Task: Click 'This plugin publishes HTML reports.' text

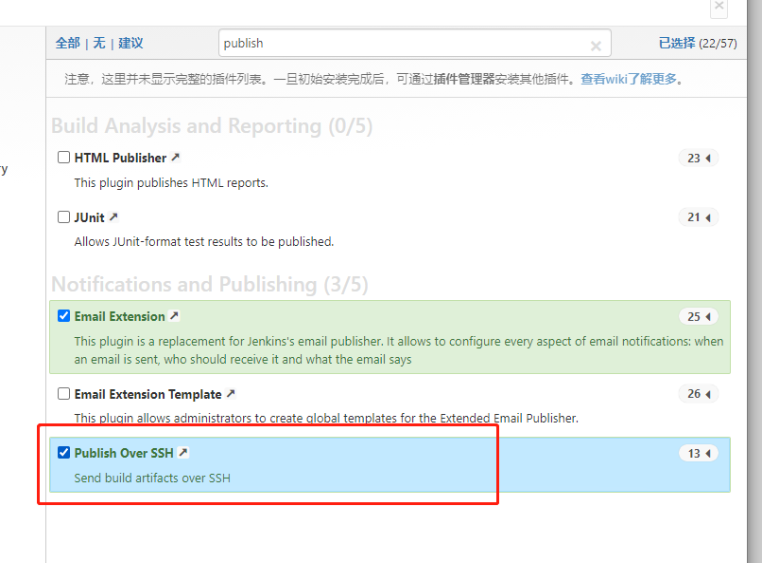Action: 171,183
